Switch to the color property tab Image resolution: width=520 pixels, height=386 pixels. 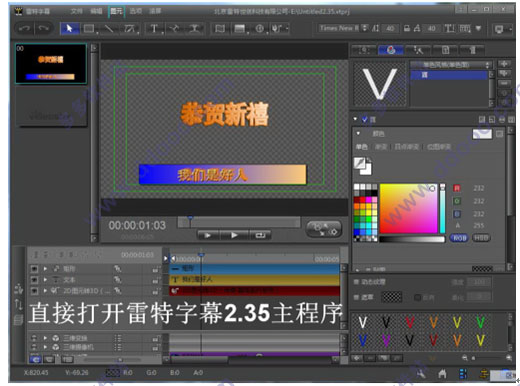[391, 50]
